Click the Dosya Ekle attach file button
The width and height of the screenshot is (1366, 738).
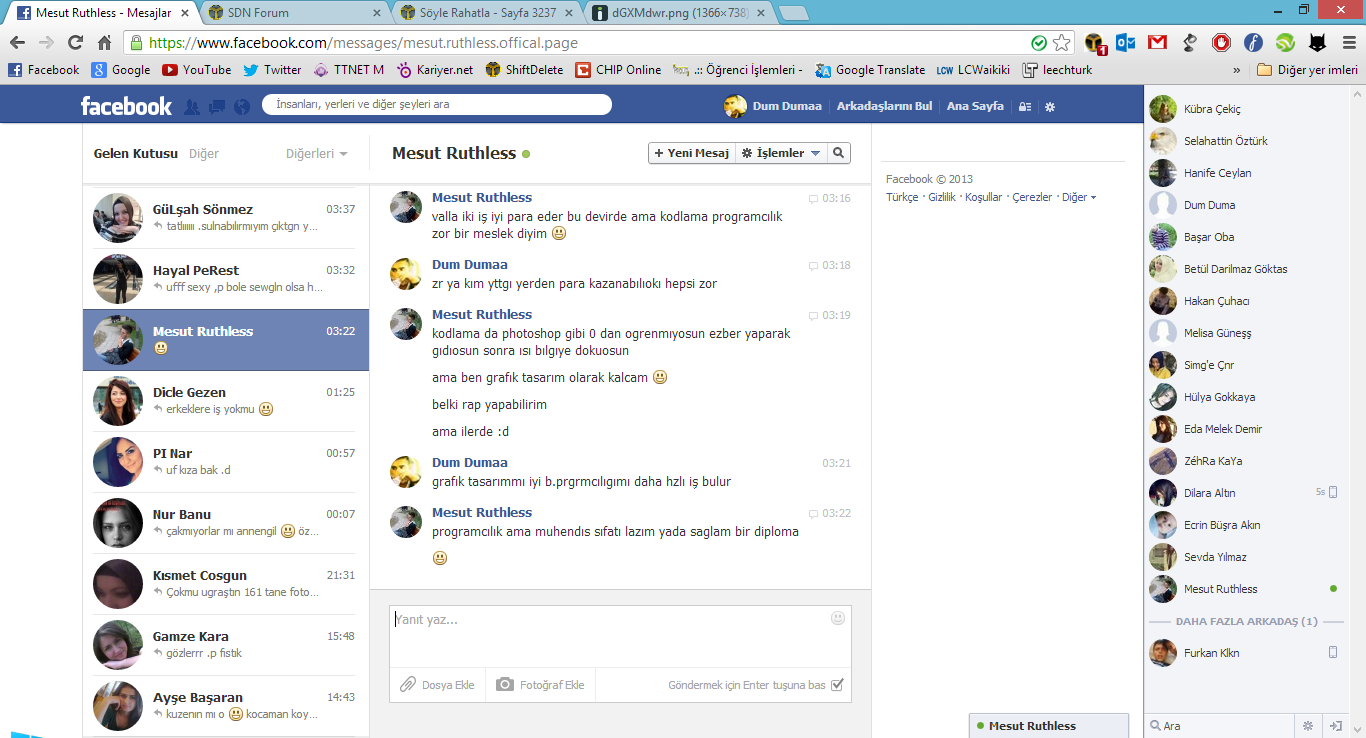click(437, 685)
